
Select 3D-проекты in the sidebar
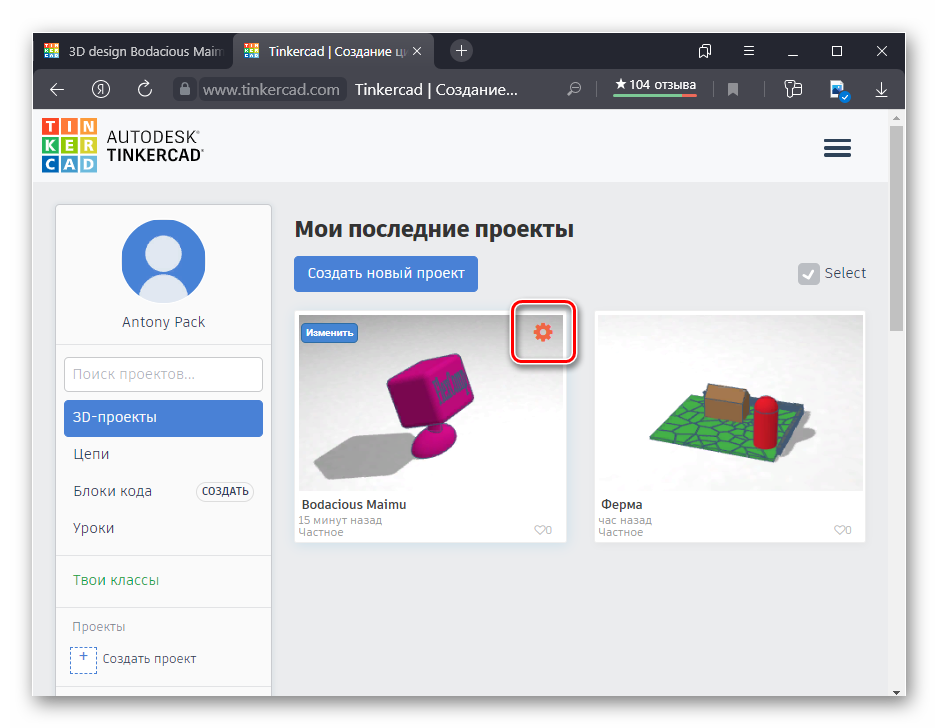pyautogui.click(x=163, y=418)
